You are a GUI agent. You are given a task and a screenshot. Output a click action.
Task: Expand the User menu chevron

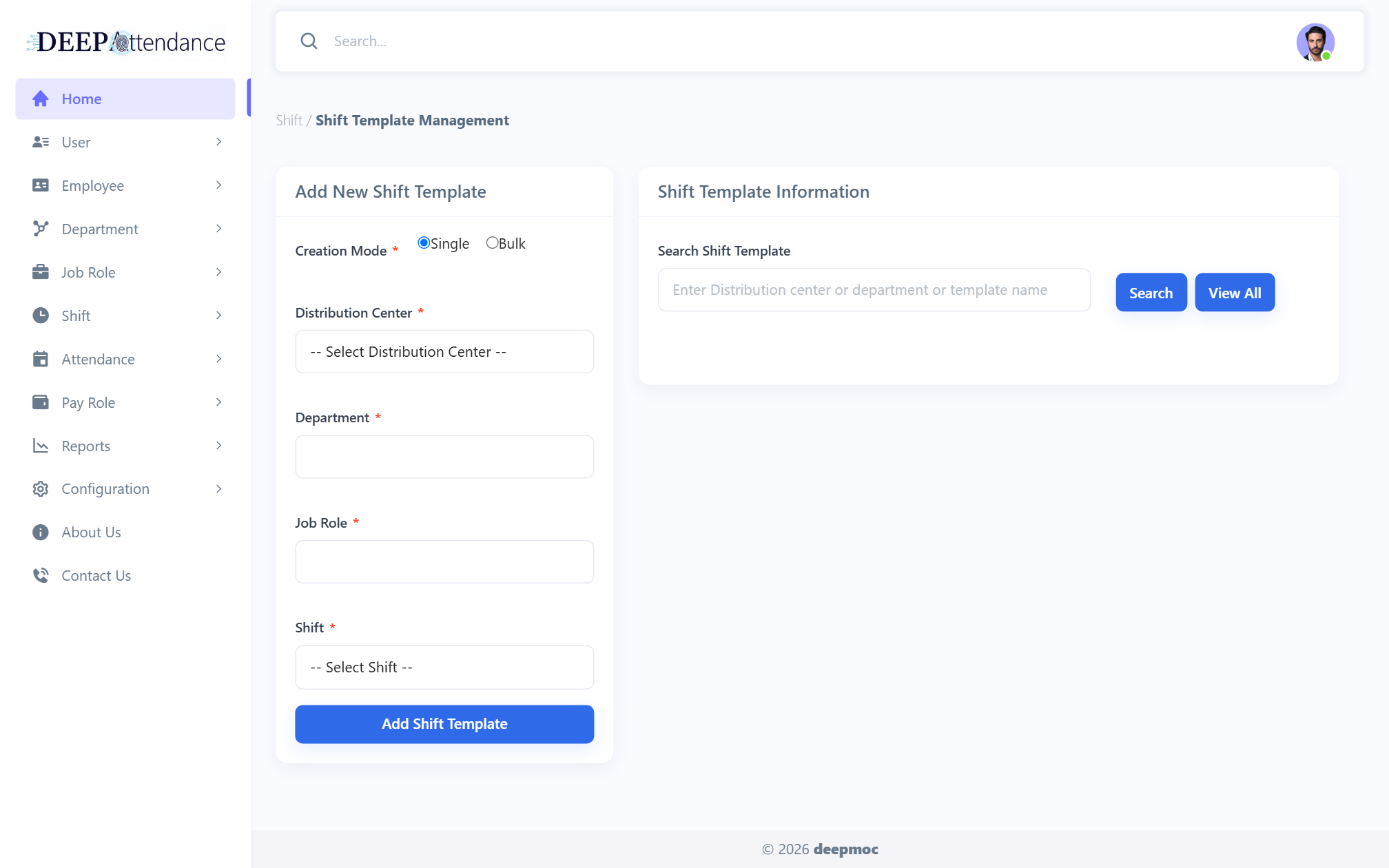218,142
